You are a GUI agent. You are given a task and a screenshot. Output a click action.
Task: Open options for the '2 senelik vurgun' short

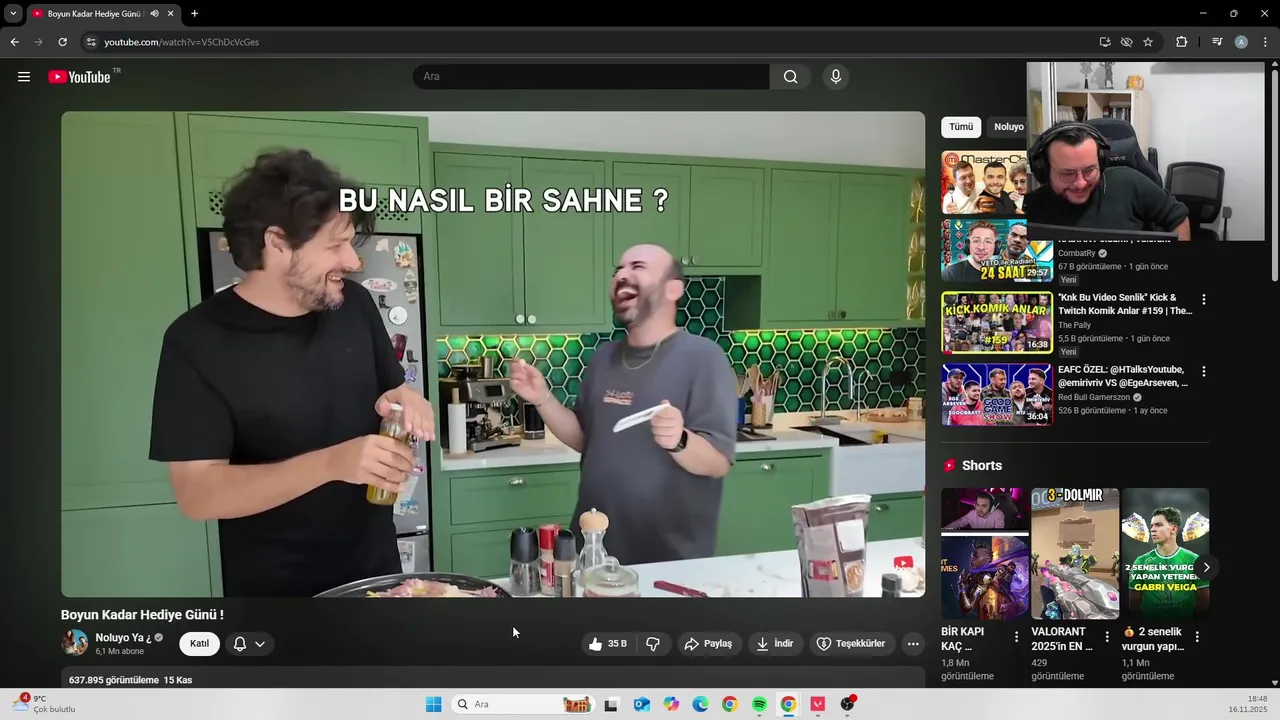tap(1197, 637)
